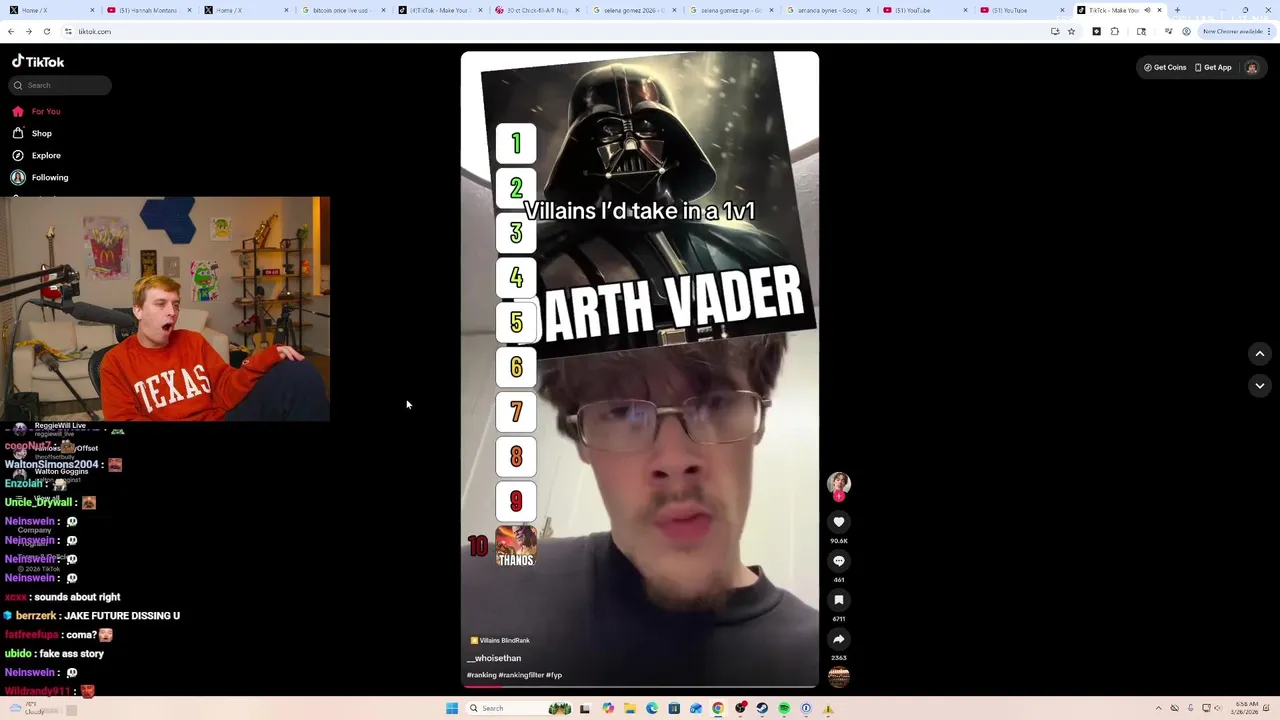Viewport: 1280px width, 720px height.
Task: Open Google Chrome from the taskbar
Action: click(x=718, y=708)
